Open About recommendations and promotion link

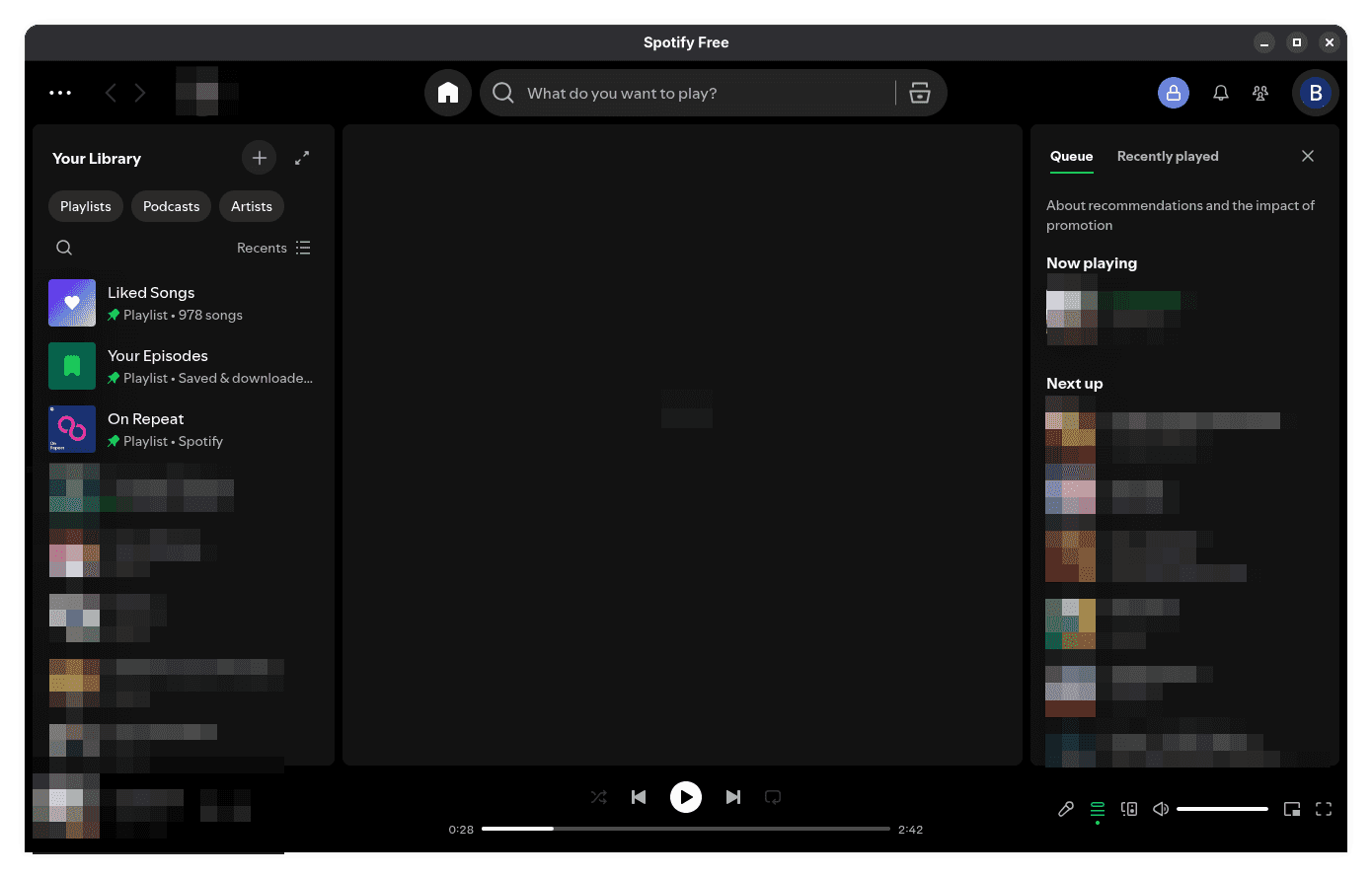tap(1181, 215)
